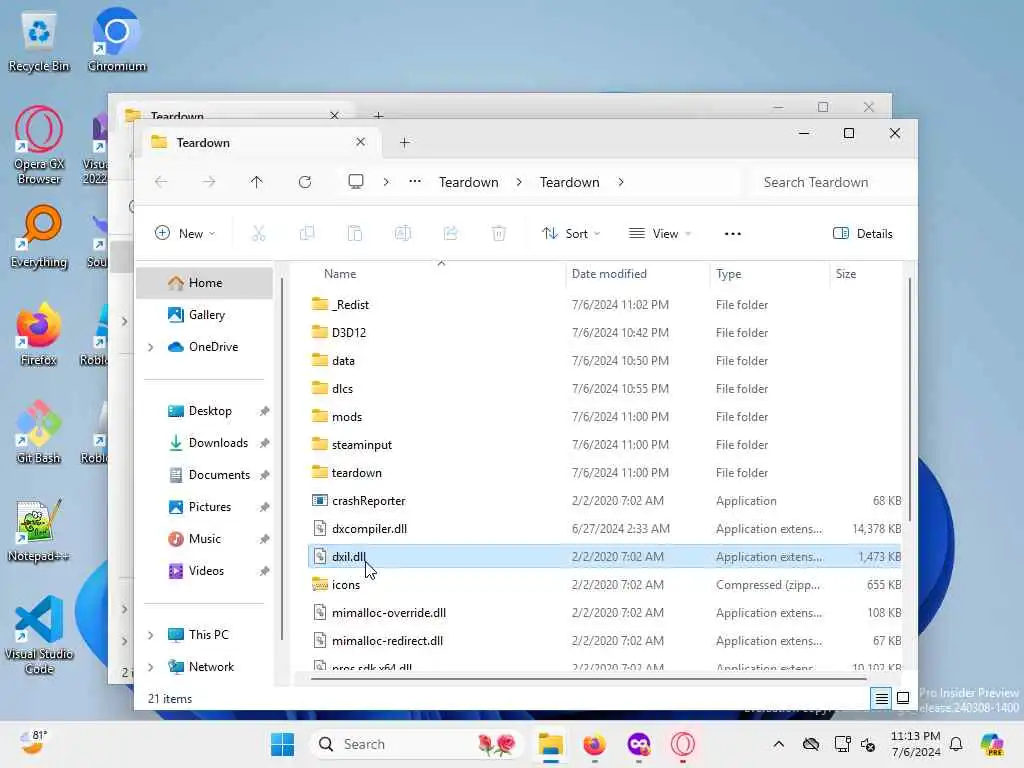
Task: Open the notifications bell icon
Action: pyautogui.click(x=956, y=744)
